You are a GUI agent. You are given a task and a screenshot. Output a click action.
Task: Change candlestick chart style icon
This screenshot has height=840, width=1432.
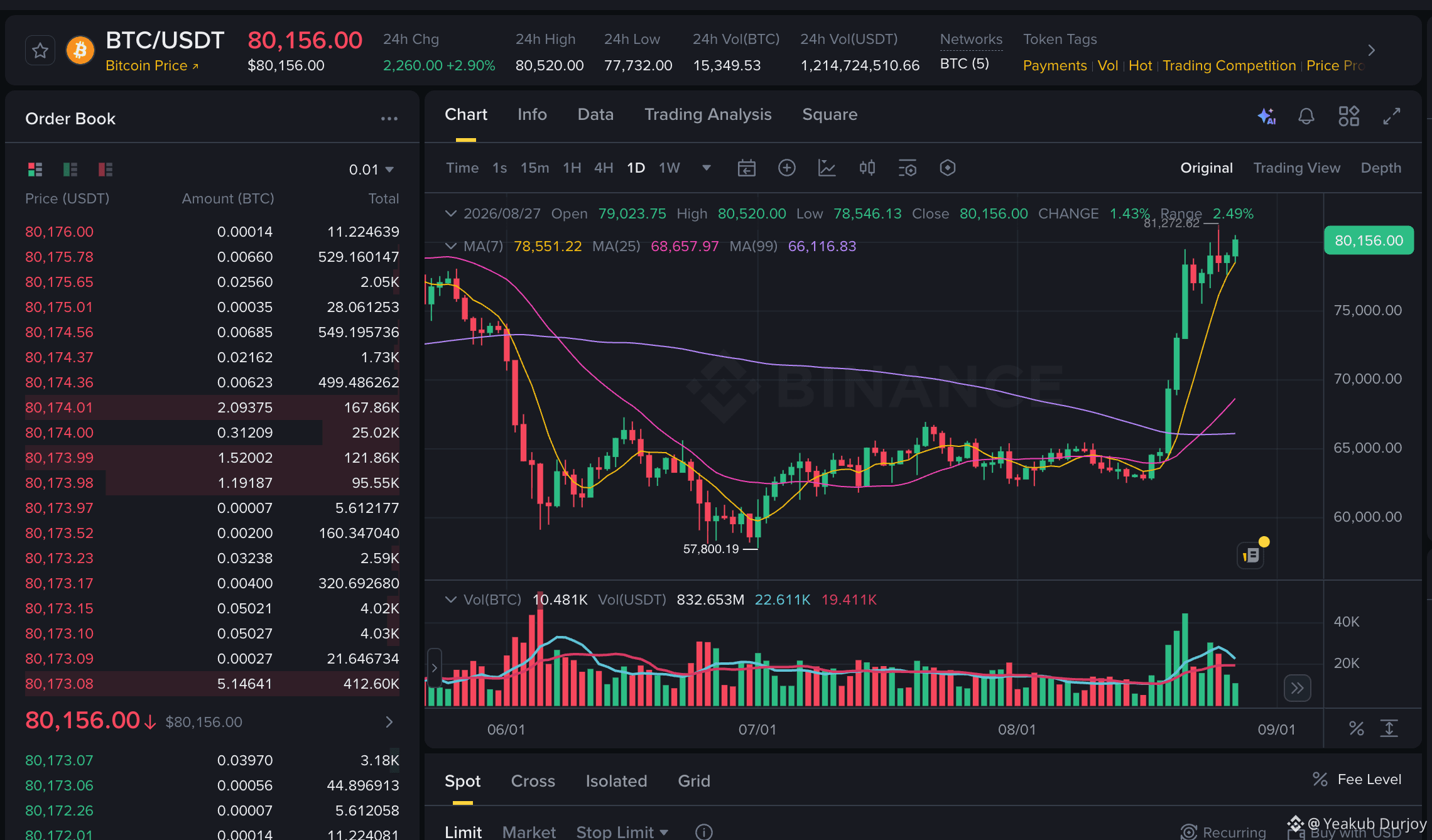point(867,168)
